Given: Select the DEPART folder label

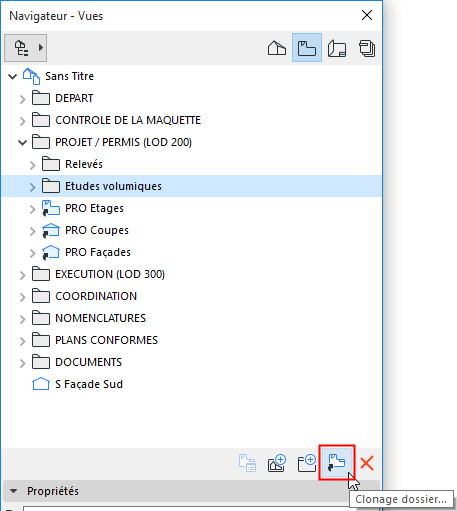Looking at the screenshot, I should 74,98.
